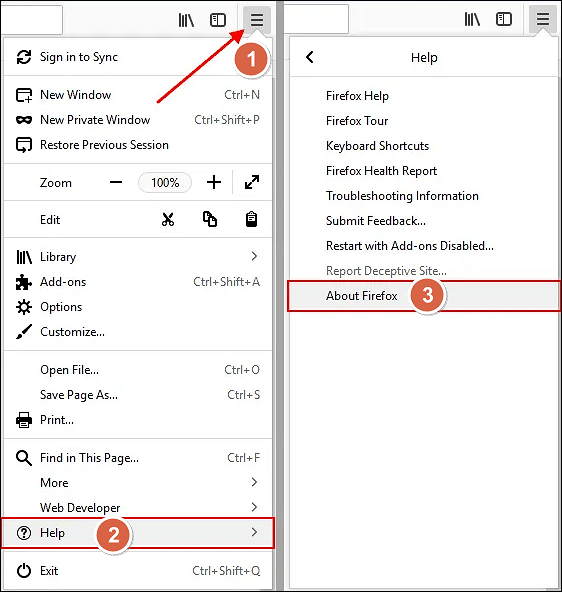Screen dimensions: 562x592
Task: Select Restore Previous Session
Action: (x=138, y=145)
